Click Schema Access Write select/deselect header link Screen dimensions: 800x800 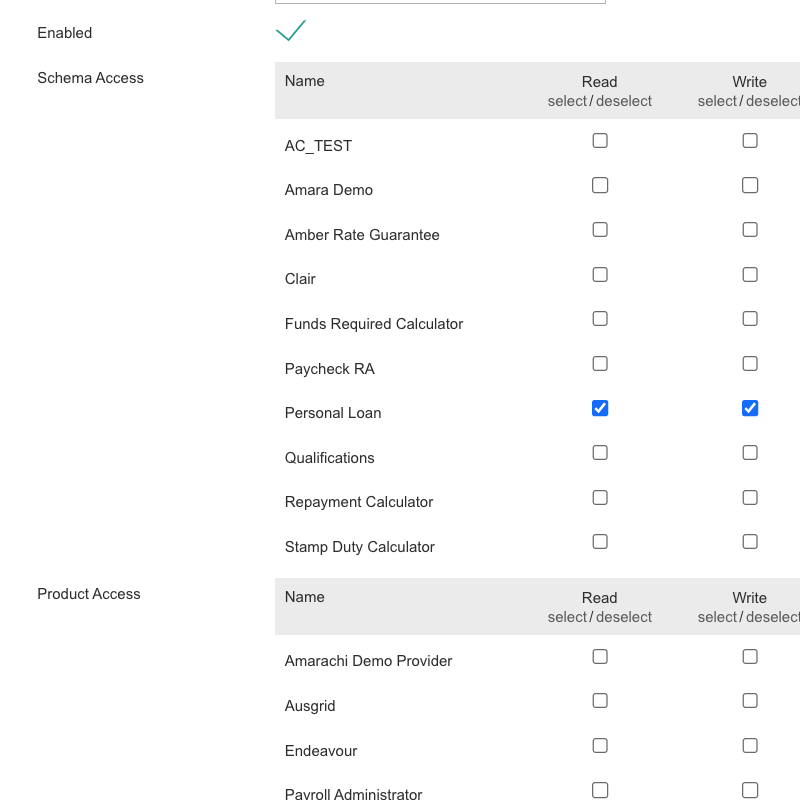pyautogui.click(x=748, y=101)
